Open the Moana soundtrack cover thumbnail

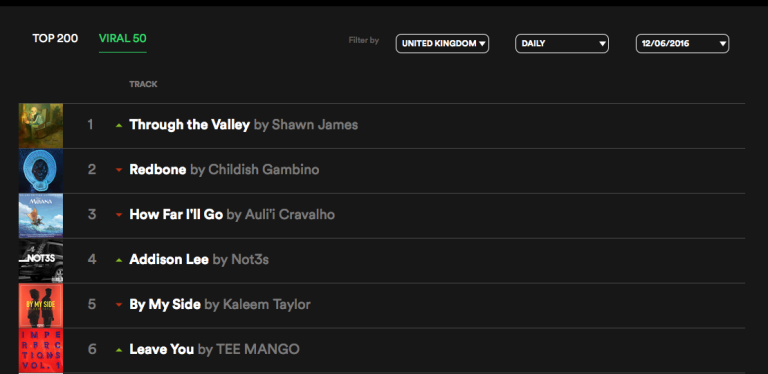point(41,216)
